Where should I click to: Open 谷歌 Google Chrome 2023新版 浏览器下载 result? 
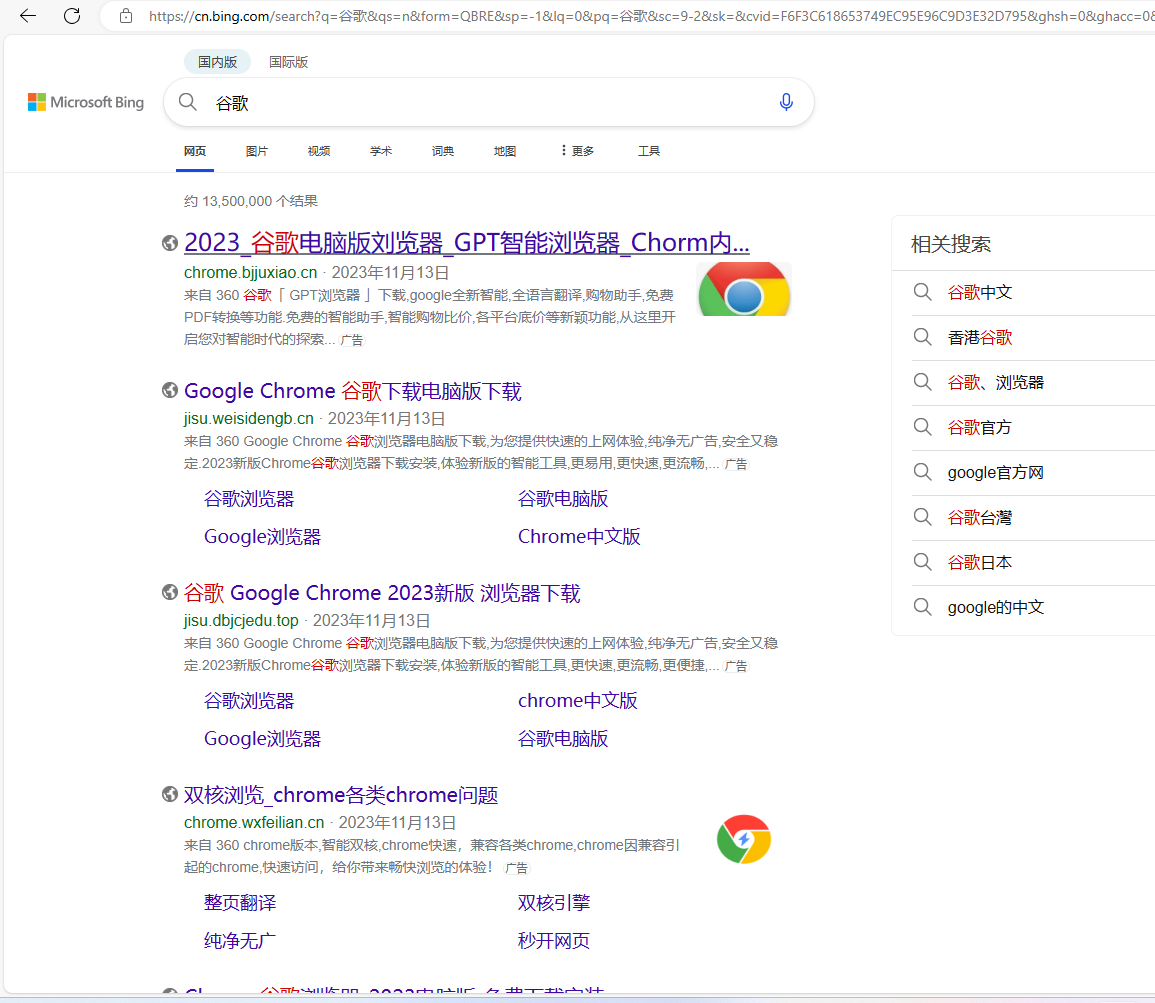tap(382, 593)
